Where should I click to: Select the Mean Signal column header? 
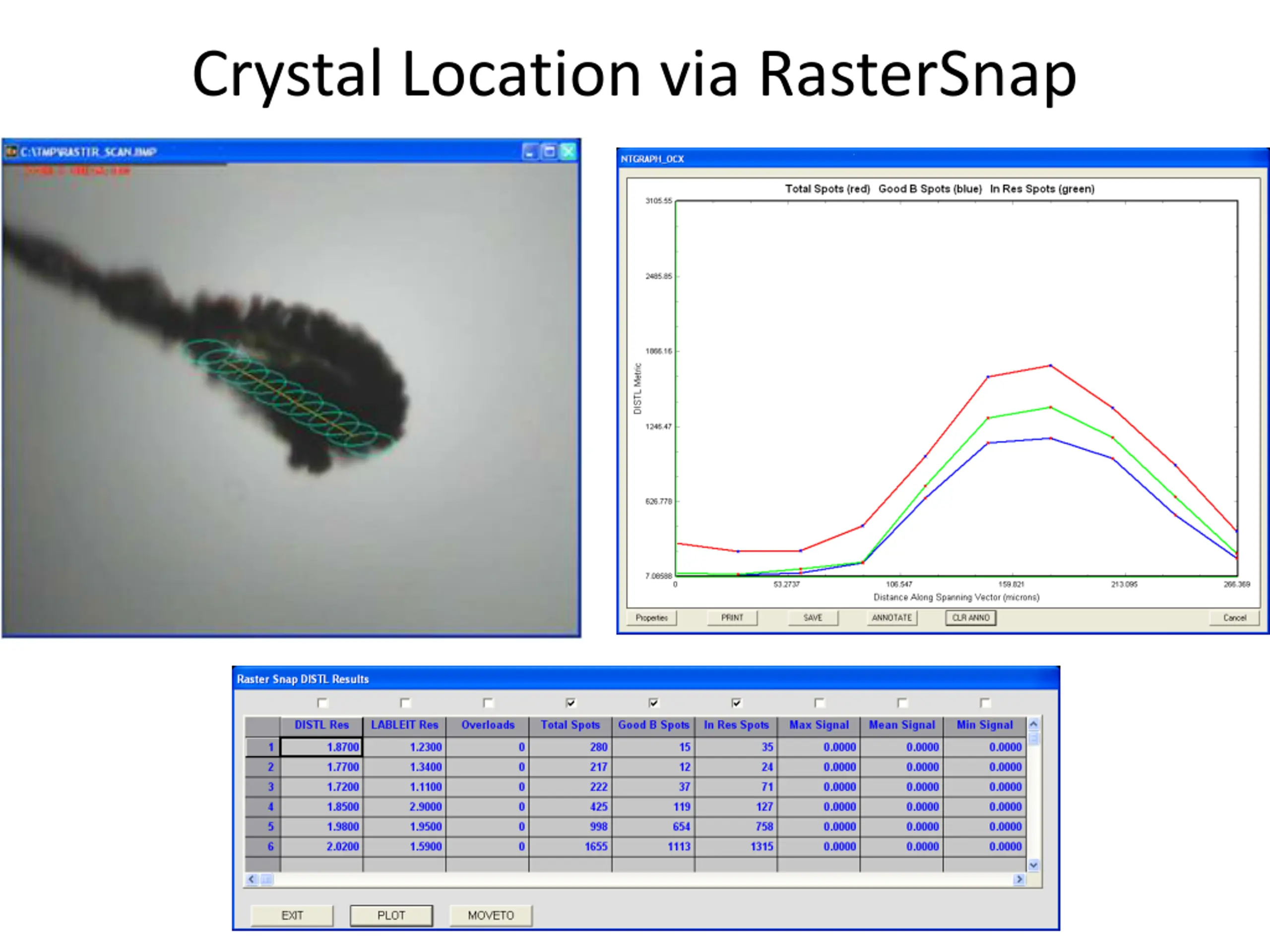901,725
